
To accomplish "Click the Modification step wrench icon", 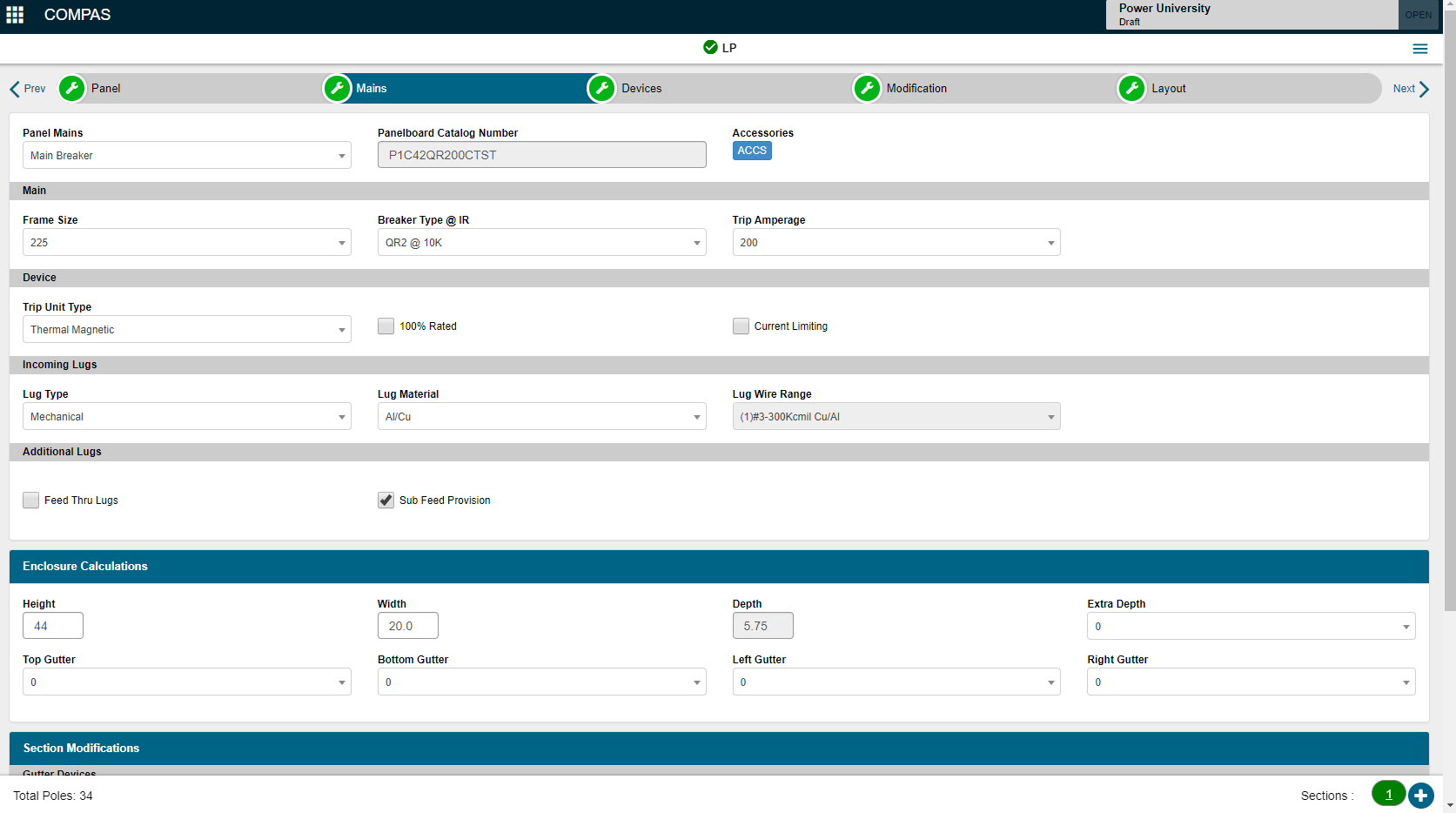I will 867,89.
